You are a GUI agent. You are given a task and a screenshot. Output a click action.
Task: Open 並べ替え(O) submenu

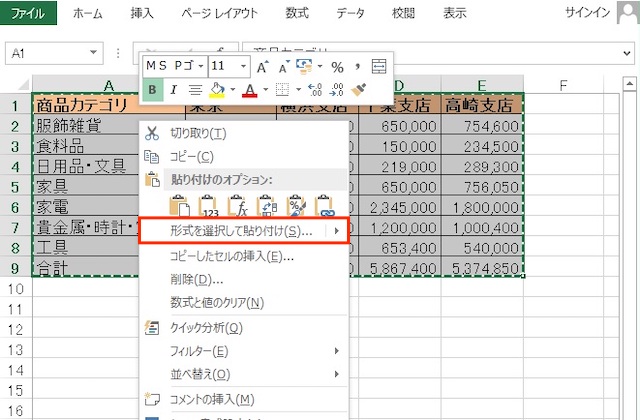click(x=244, y=374)
